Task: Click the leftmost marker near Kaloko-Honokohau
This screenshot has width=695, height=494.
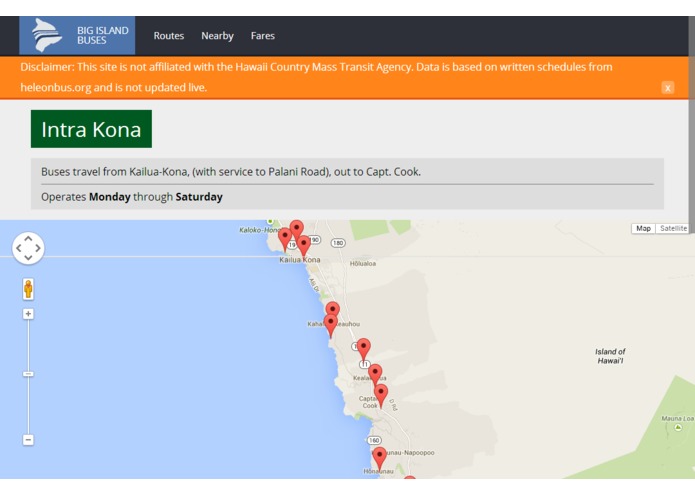Action: [x=285, y=240]
